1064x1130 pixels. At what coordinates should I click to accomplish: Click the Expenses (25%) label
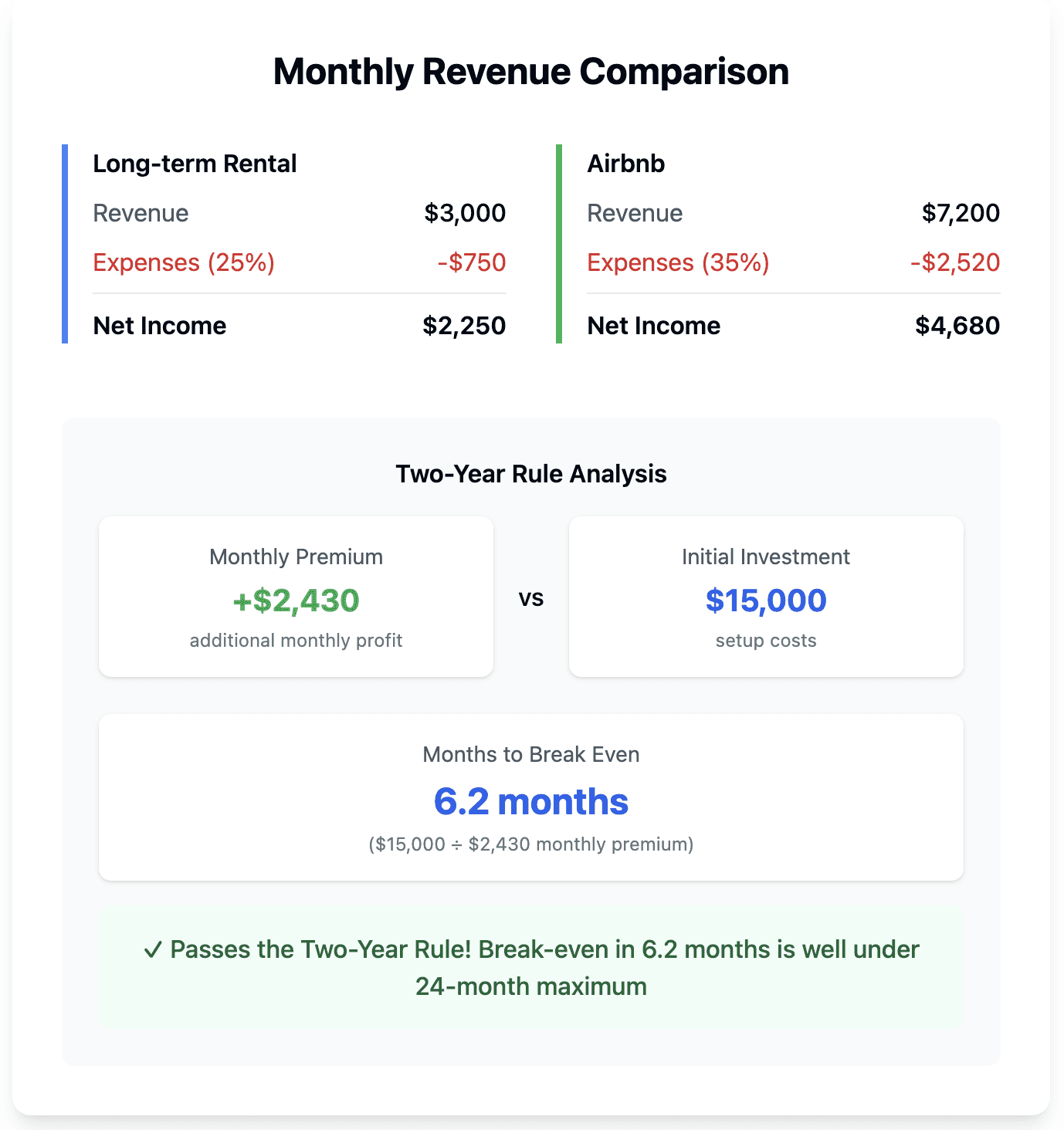pos(184,262)
